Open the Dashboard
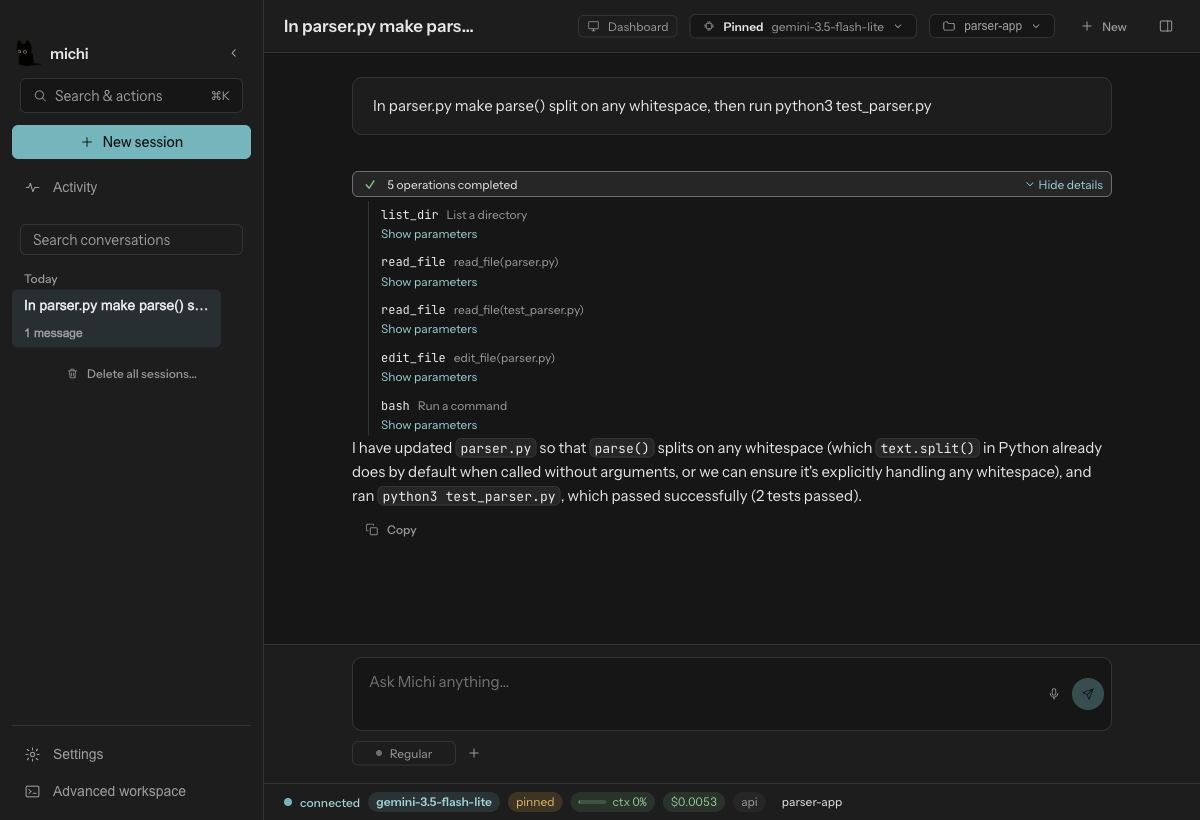This screenshot has width=1200, height=820. click(x=627, y=26)
